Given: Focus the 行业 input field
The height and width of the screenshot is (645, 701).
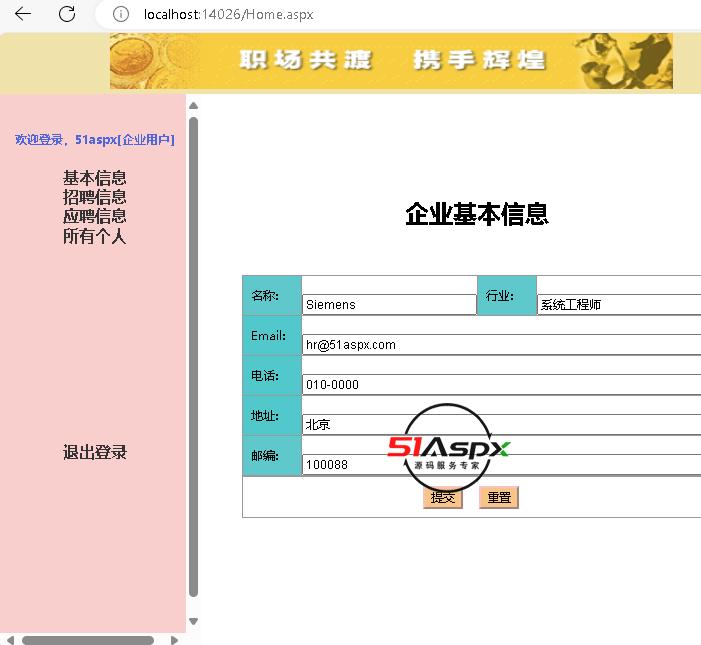Looking at the screenshot, I should [618, 304].
